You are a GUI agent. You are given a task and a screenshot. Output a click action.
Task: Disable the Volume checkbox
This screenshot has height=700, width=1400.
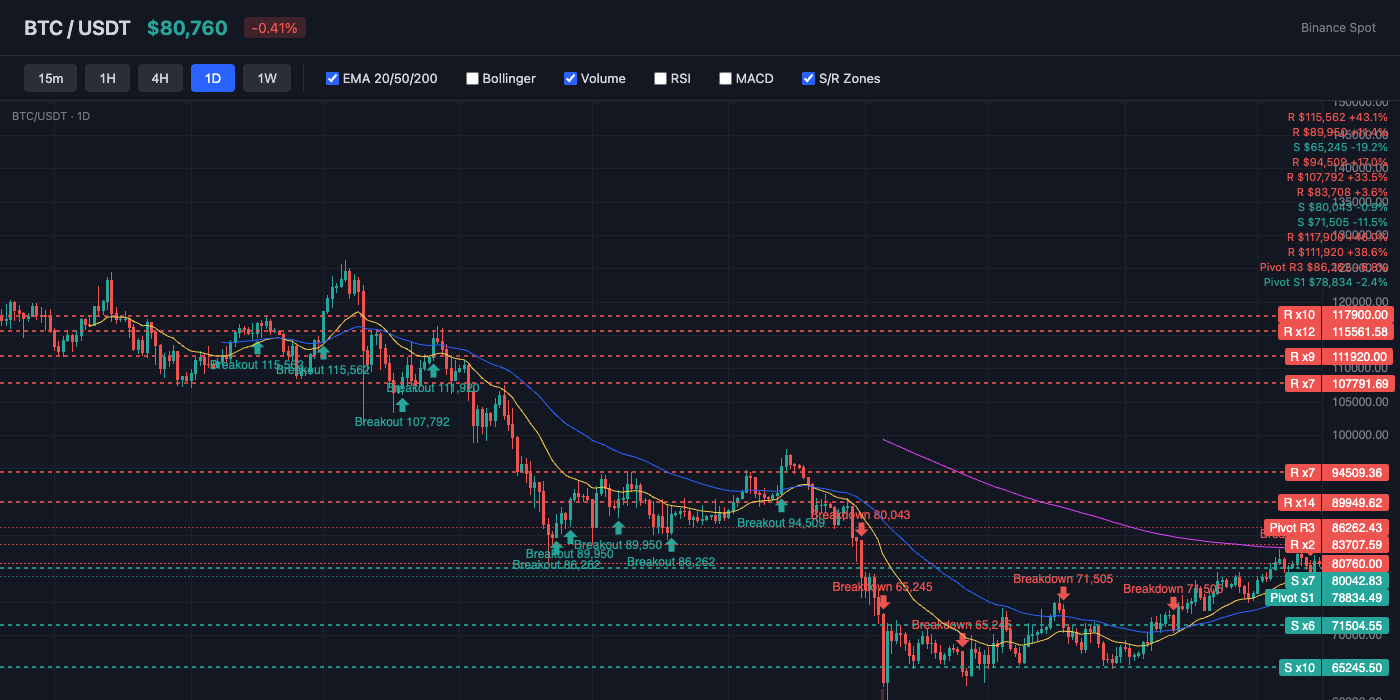point(570,78)
